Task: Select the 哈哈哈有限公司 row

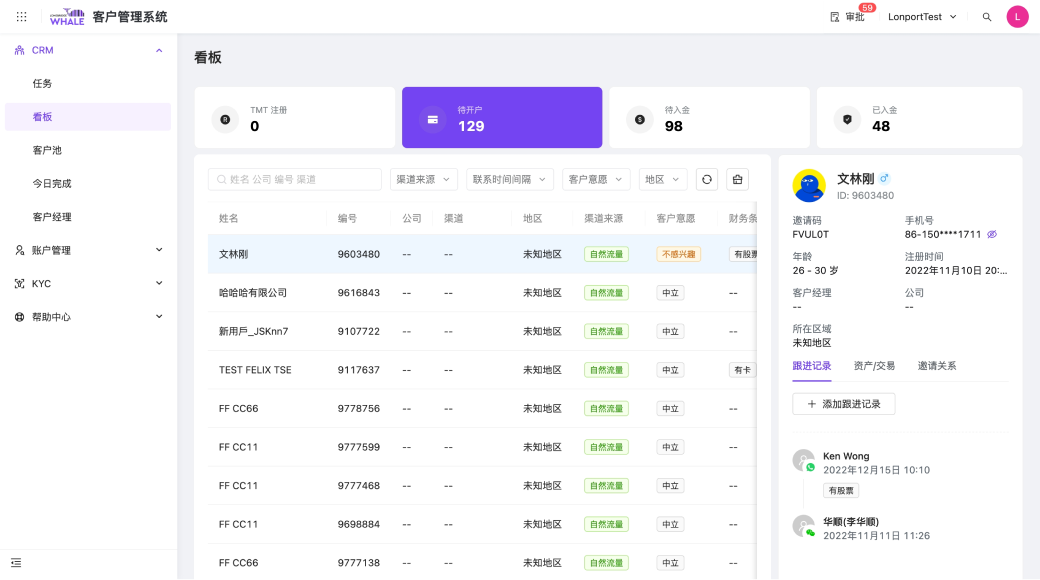Action: point(482,293)
